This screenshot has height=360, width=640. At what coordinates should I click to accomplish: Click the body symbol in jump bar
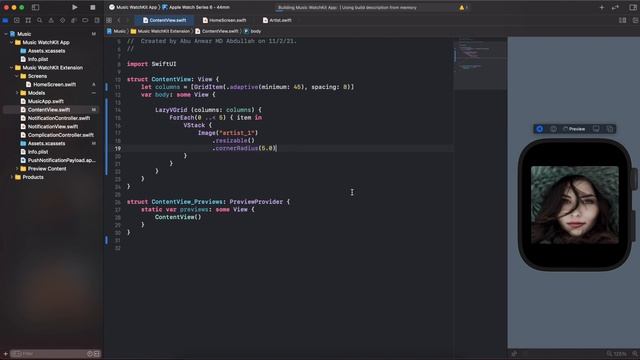click(x=253, y=31)
